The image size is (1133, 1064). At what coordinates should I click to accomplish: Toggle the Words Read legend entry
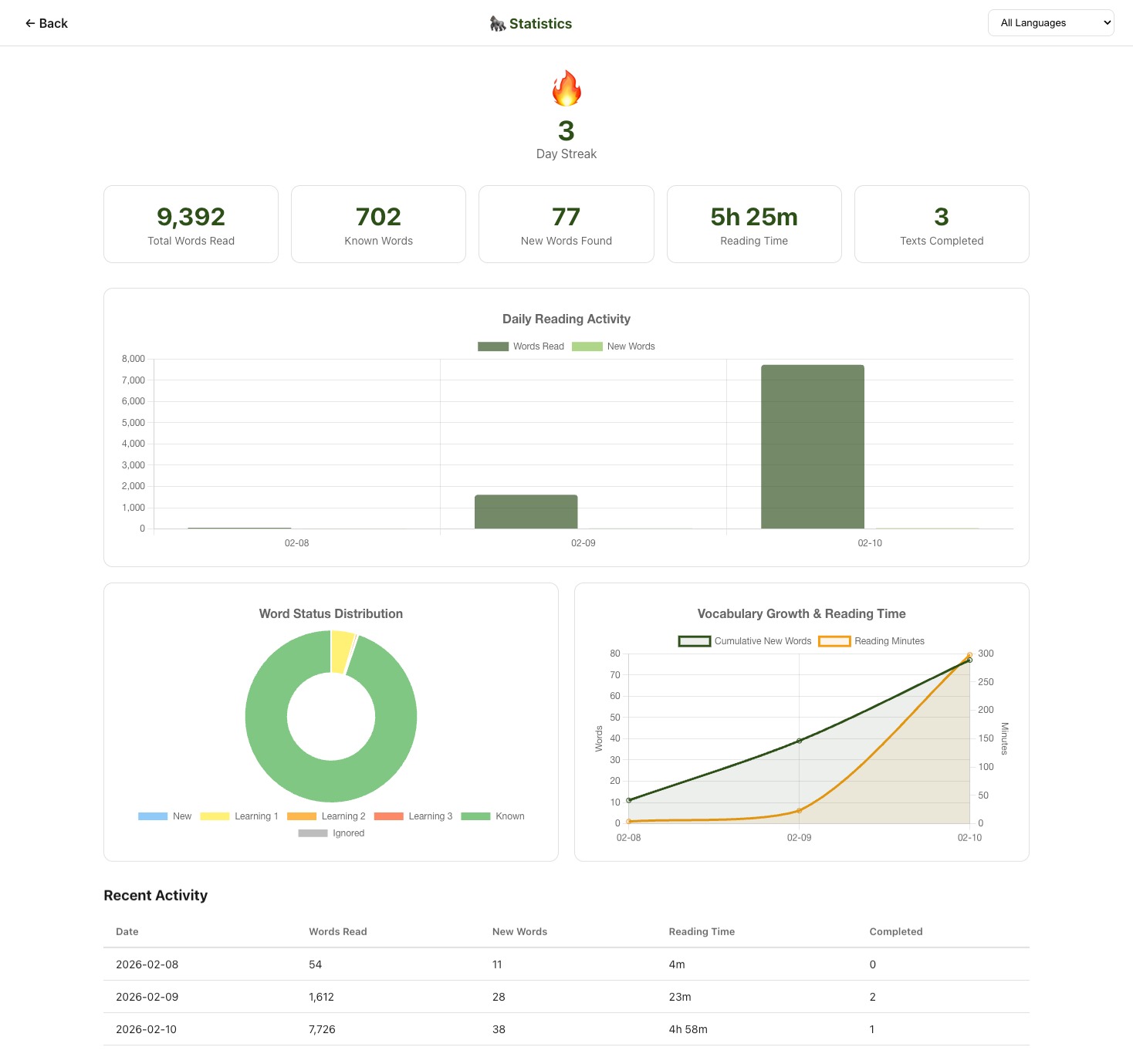(521, 346)
